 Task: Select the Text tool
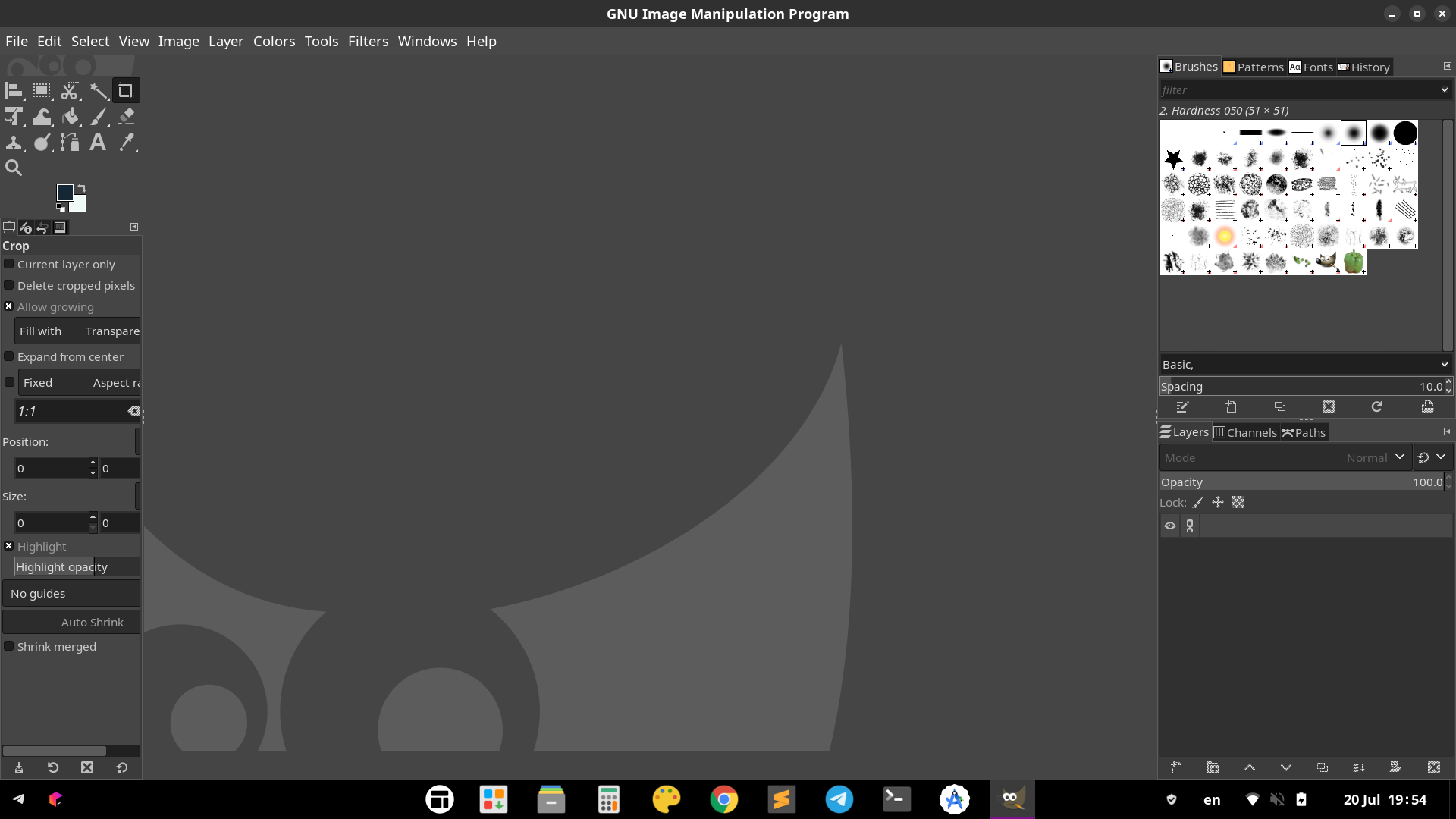tap(98, 143)
